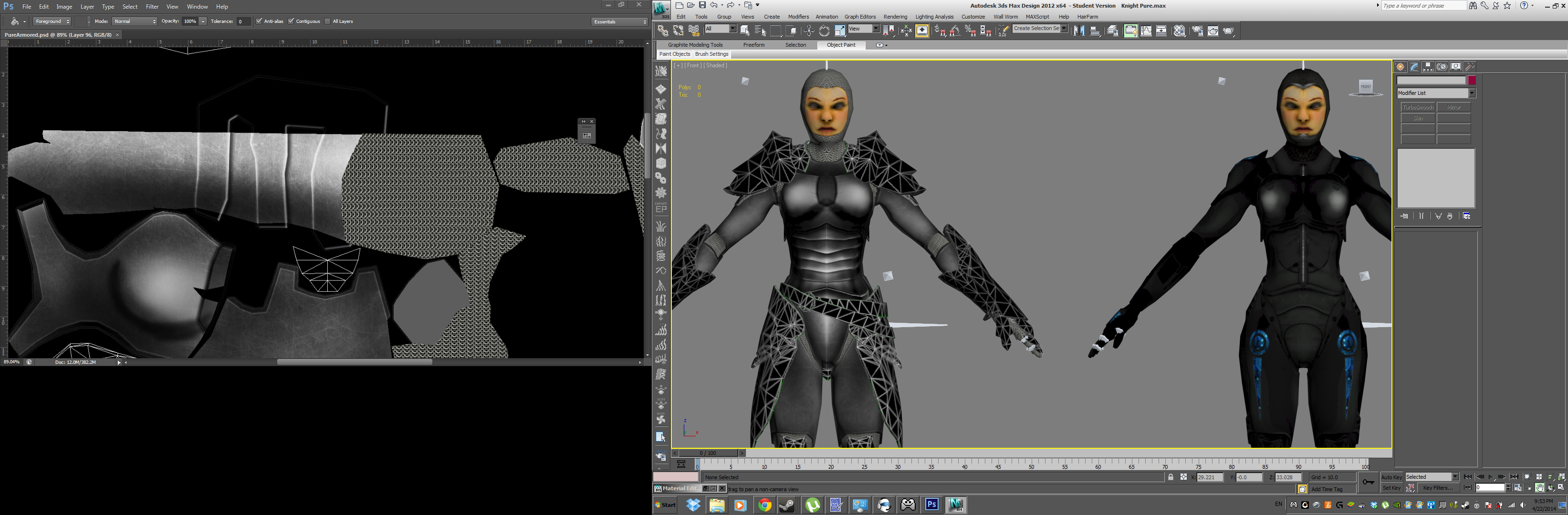1568x515 pixels.
Task: Open the Filter menu in Photoshop
Action: click(152, 7)
